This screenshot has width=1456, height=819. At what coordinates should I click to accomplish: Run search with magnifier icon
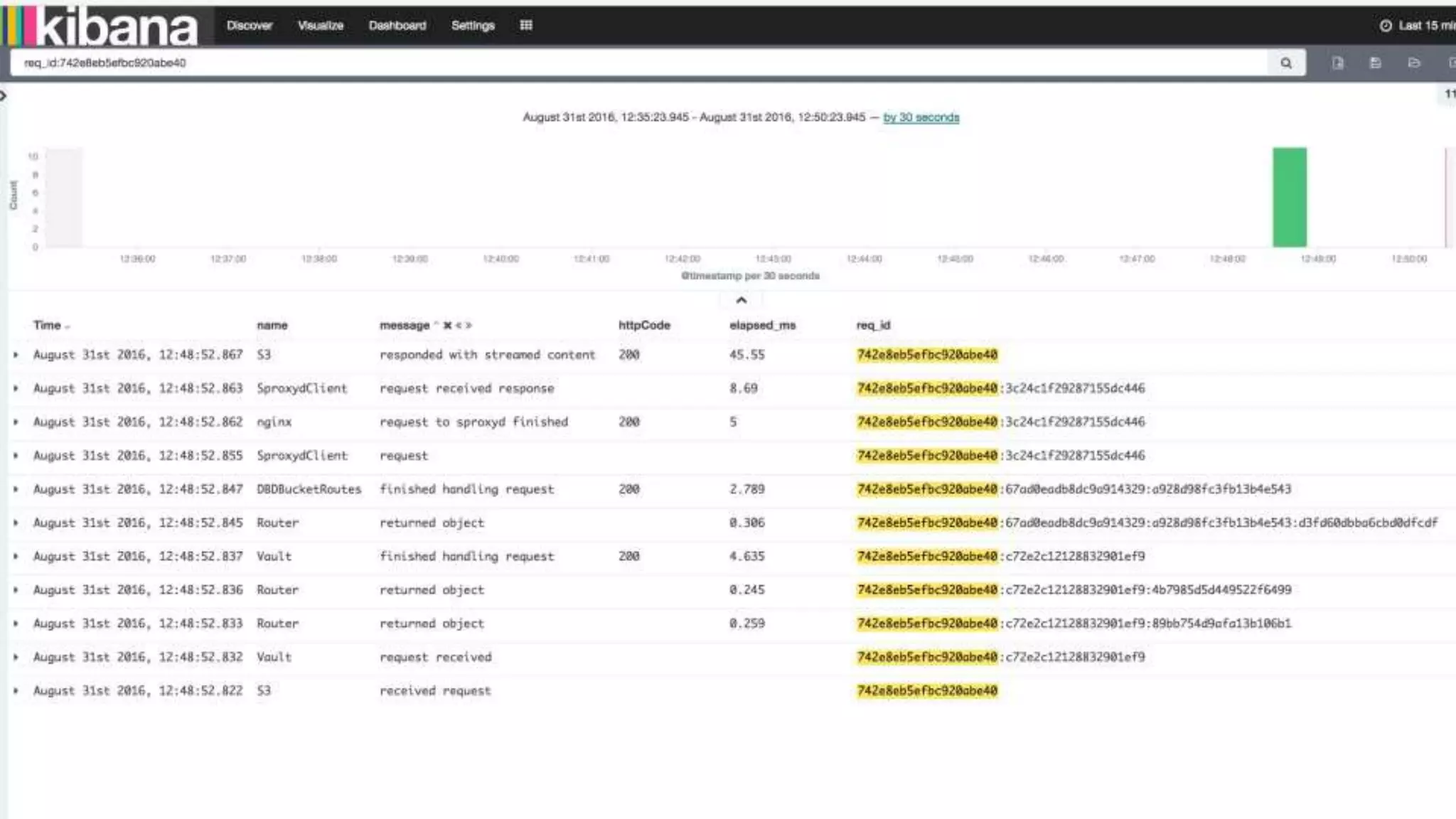[x=1286, y=63]
